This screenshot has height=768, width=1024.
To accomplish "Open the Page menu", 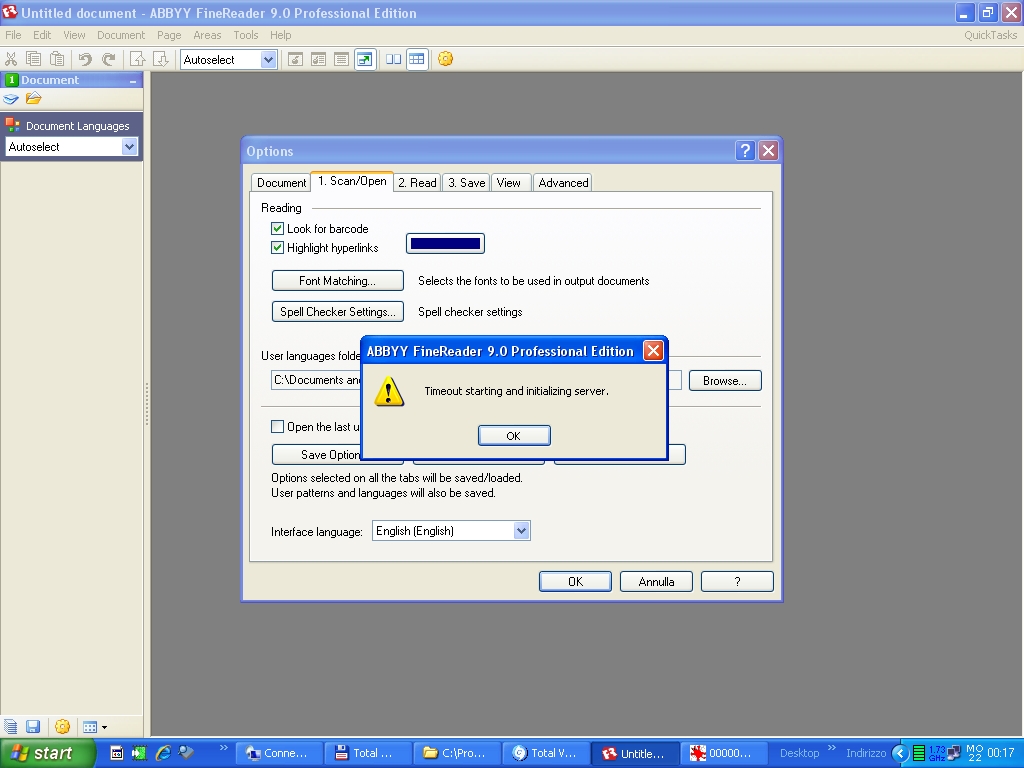I will pyautogui.click(x=169, y=35).
